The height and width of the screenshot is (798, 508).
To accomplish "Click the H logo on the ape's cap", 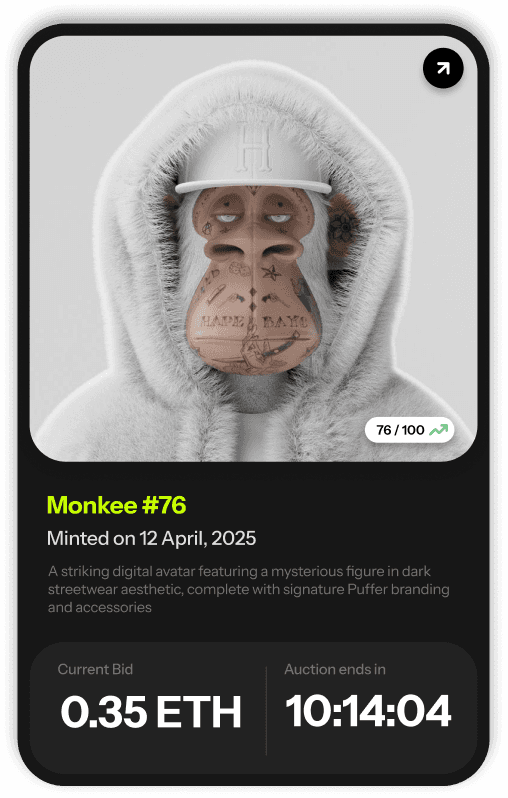I will (x=254, y=148).
